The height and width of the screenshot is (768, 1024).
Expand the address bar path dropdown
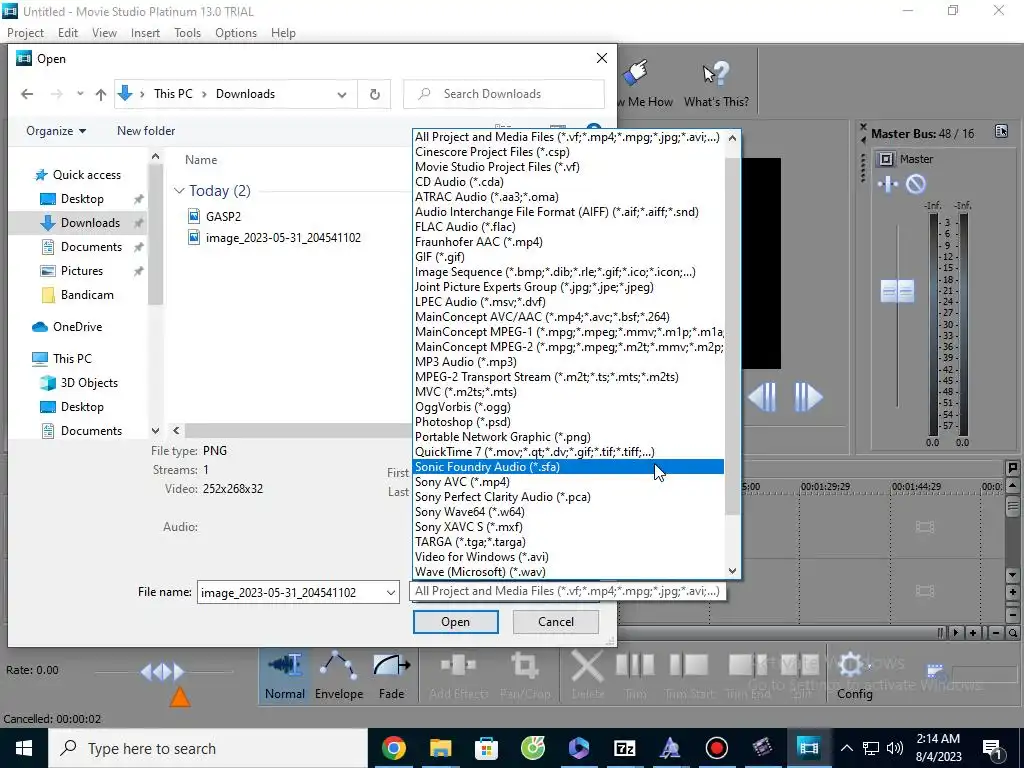(342, 94)
